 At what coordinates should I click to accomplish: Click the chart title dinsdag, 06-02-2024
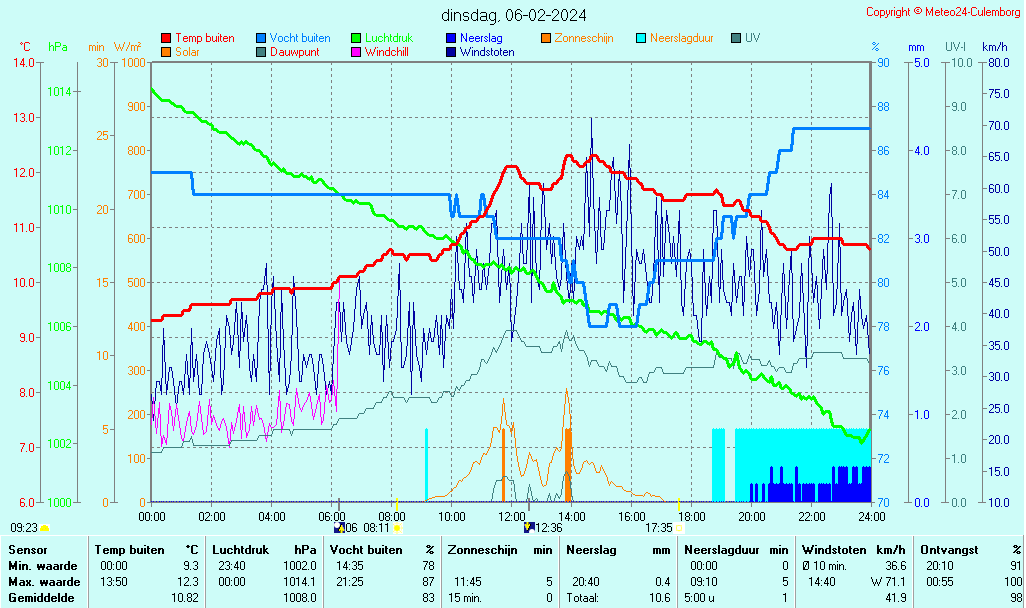(514, 15)
